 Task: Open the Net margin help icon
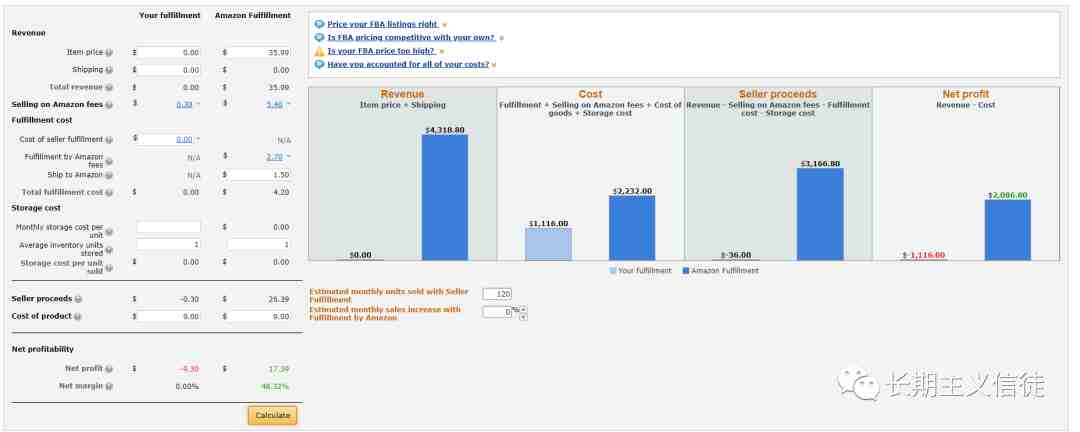(x=109, y=387)
